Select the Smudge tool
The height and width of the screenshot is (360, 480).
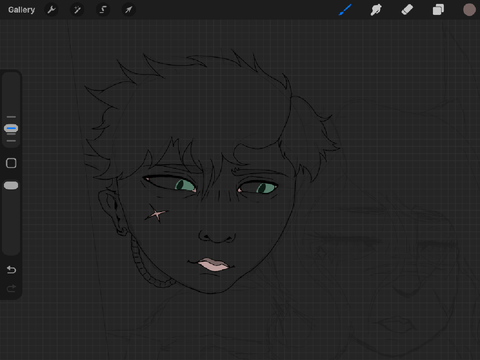376,10
